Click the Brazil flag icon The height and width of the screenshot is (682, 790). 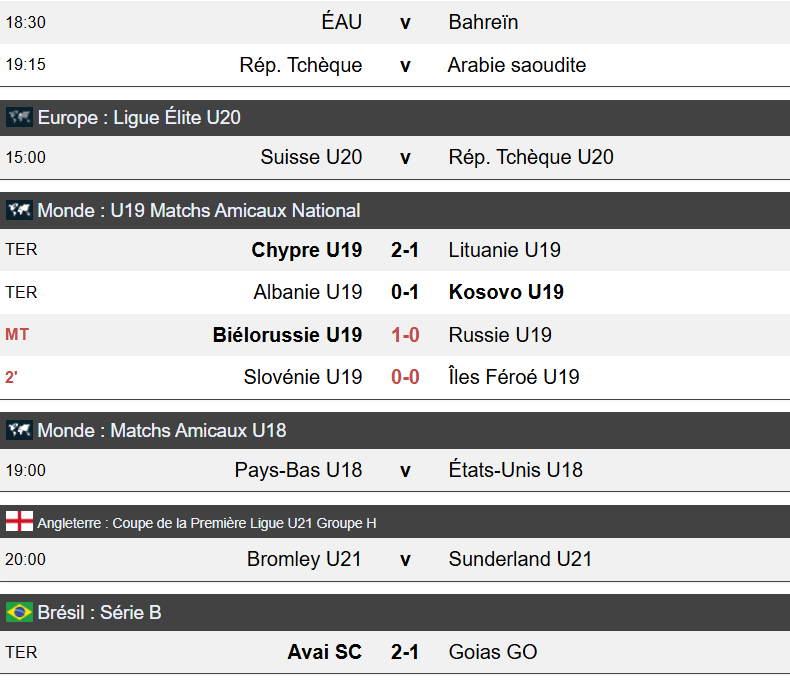[19, 612]
